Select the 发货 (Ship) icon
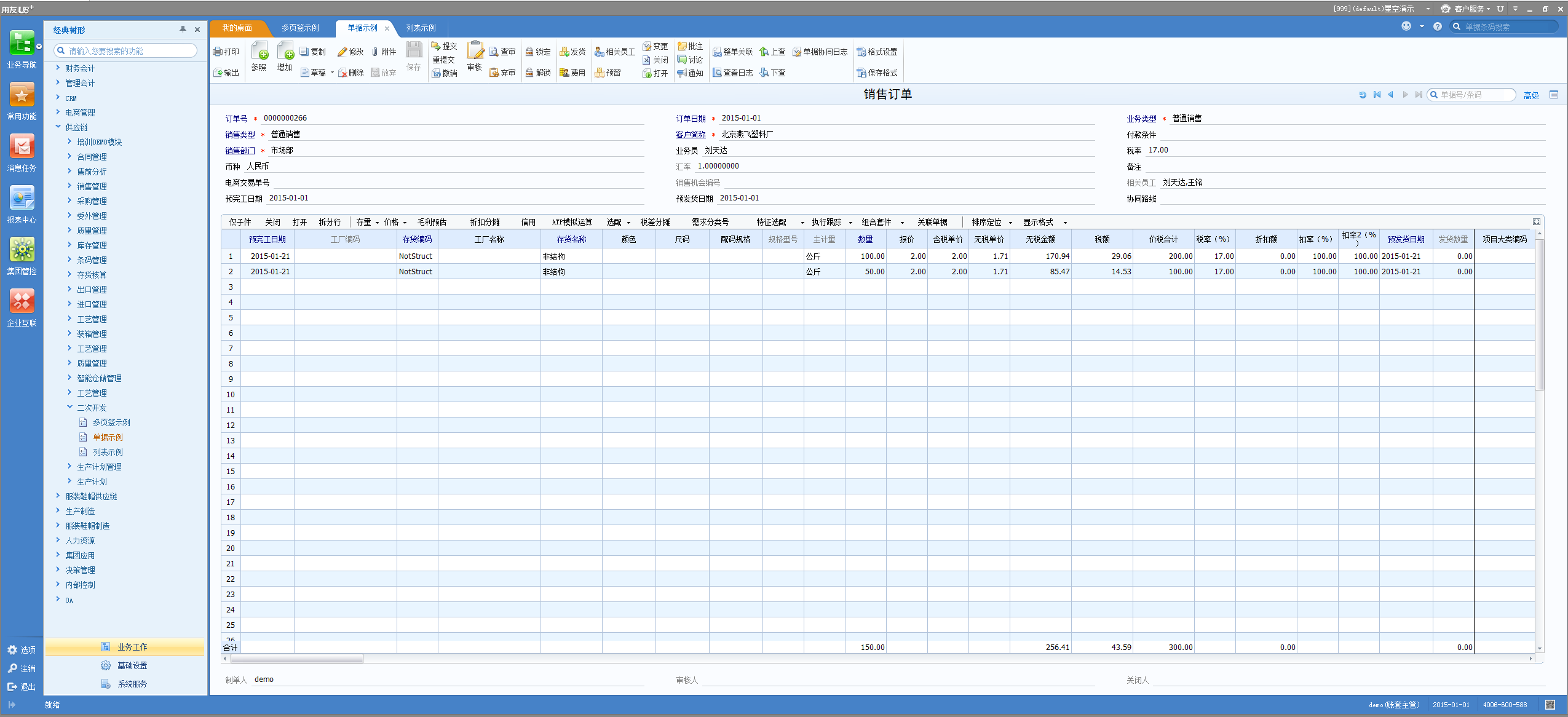The width and height of the screenshot is (1568, 717). [572, 52]
